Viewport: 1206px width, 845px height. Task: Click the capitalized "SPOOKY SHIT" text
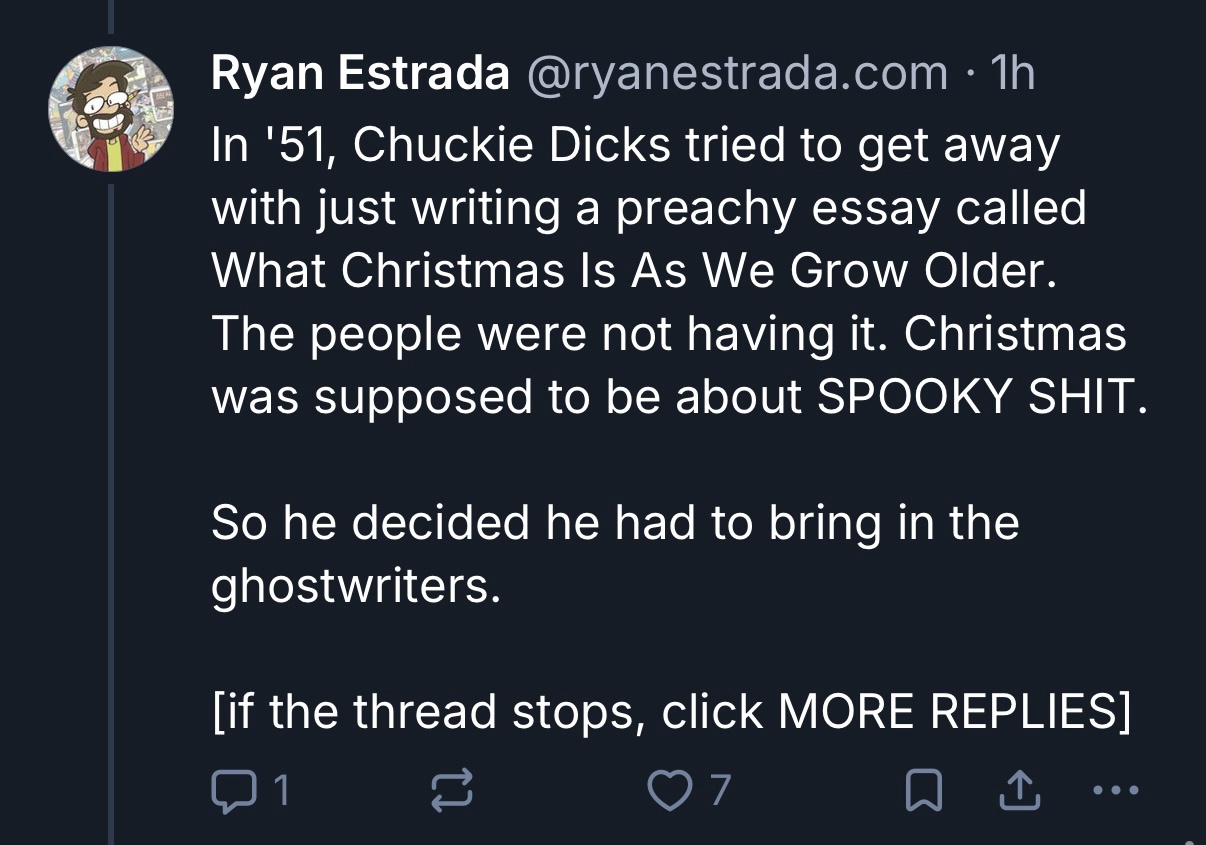point(978,397)
